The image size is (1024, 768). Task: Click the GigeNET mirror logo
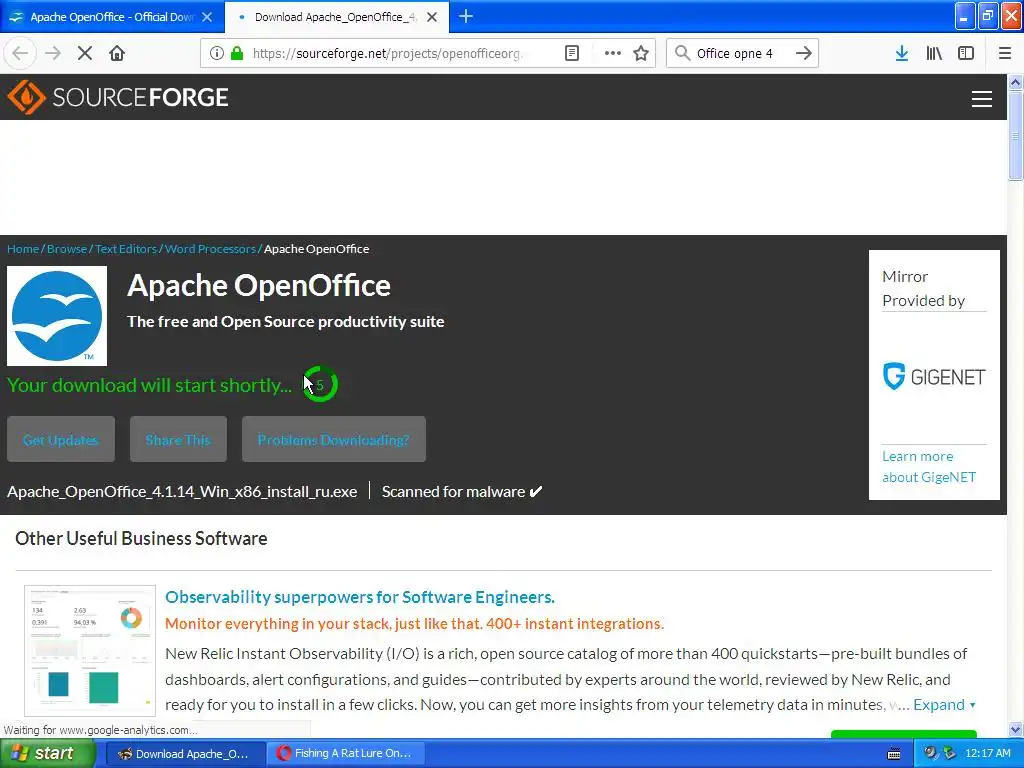click(x=934, y=377)
